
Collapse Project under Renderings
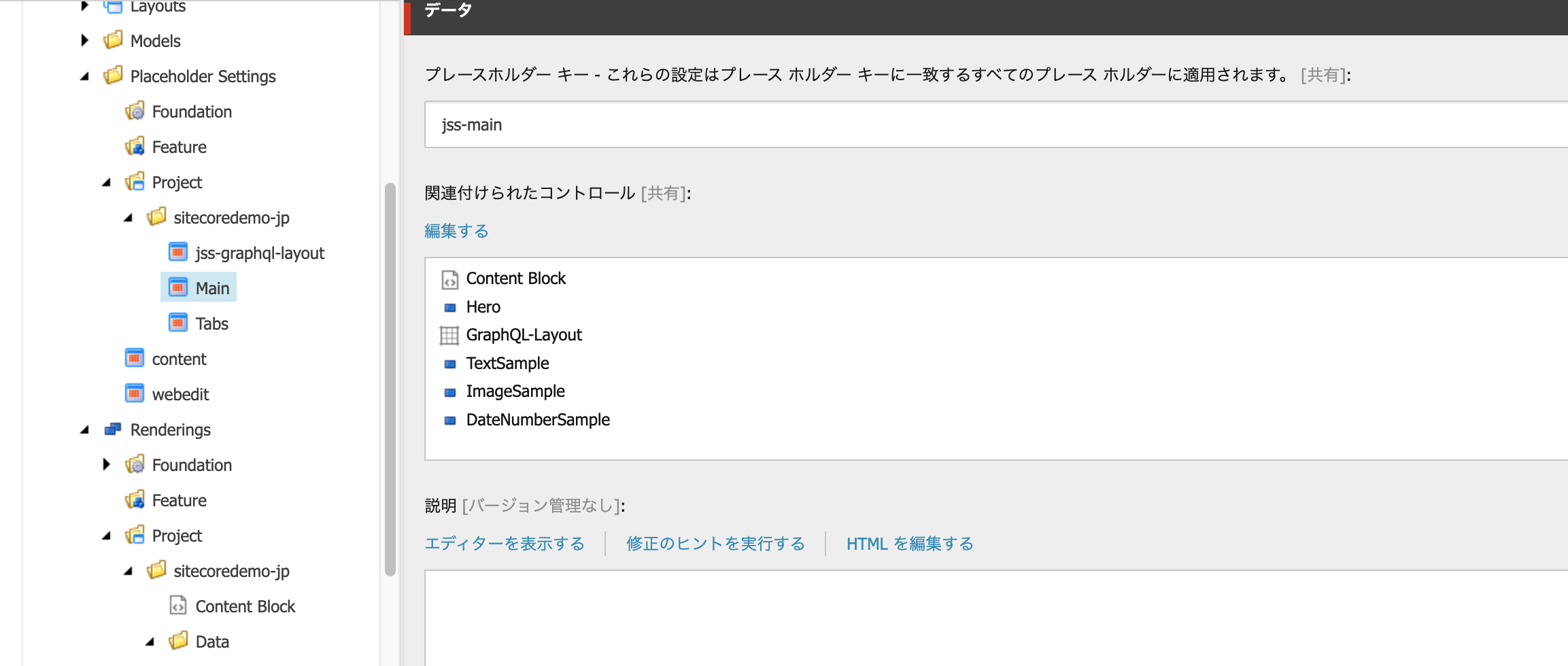[x=107, y=536]
